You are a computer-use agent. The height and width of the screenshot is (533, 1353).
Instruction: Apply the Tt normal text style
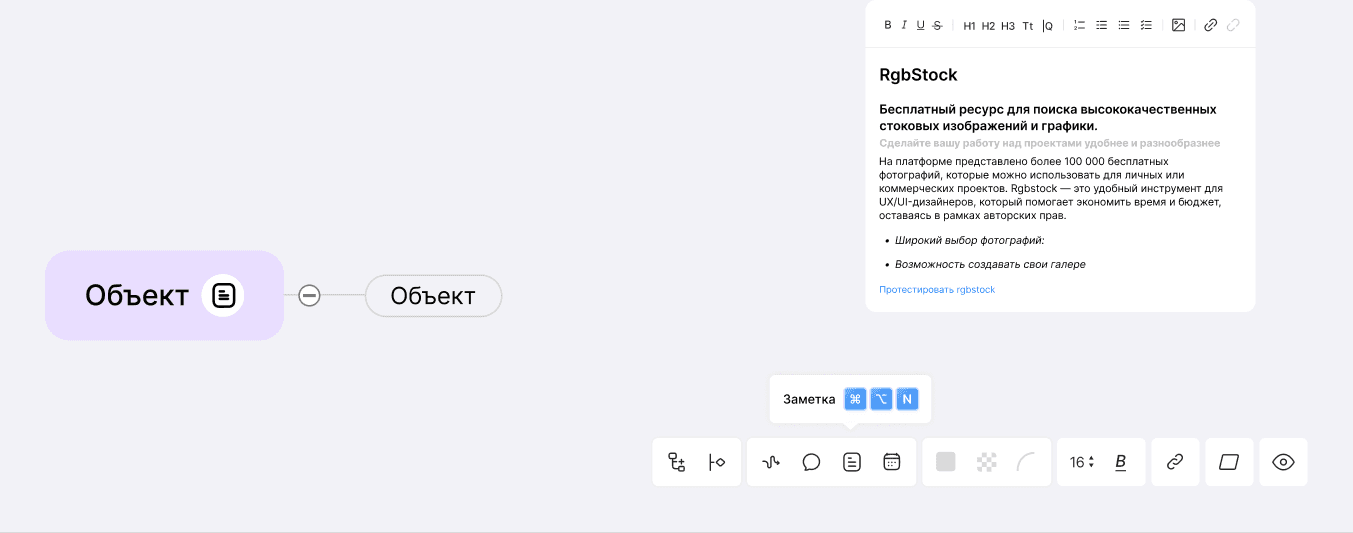(1028, 26)
